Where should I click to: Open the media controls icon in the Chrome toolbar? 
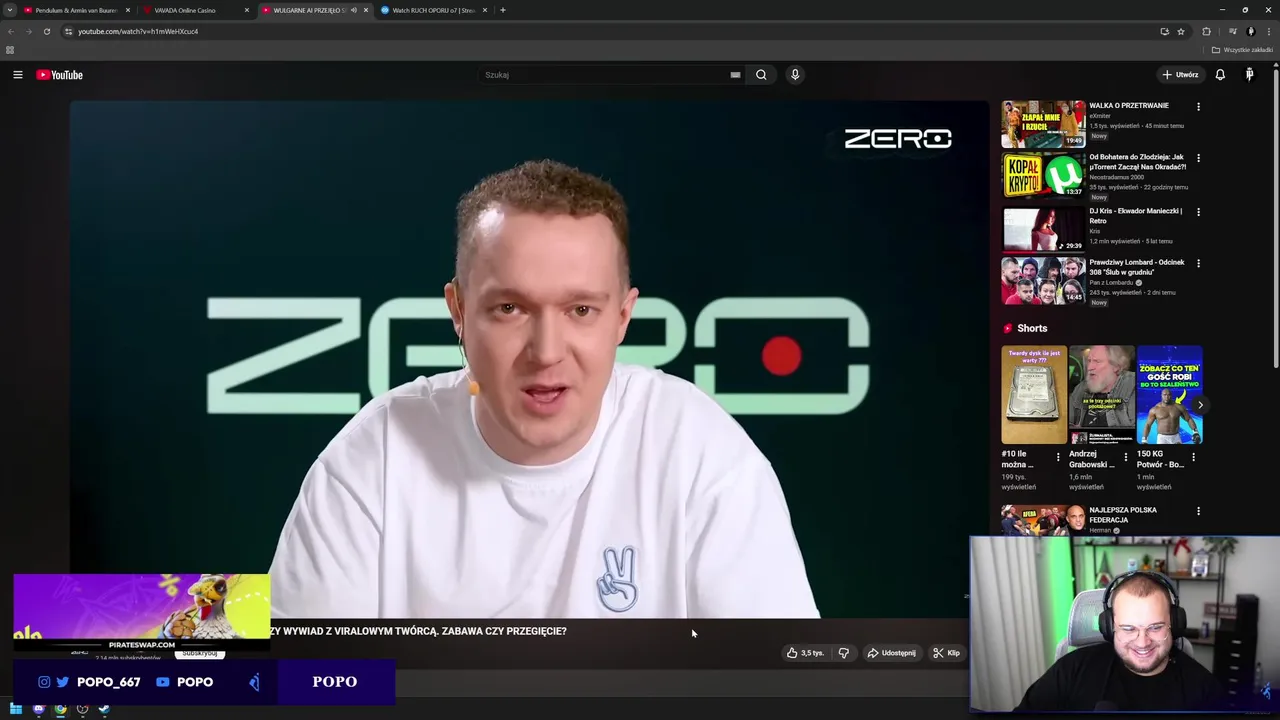coord(1232,31)
